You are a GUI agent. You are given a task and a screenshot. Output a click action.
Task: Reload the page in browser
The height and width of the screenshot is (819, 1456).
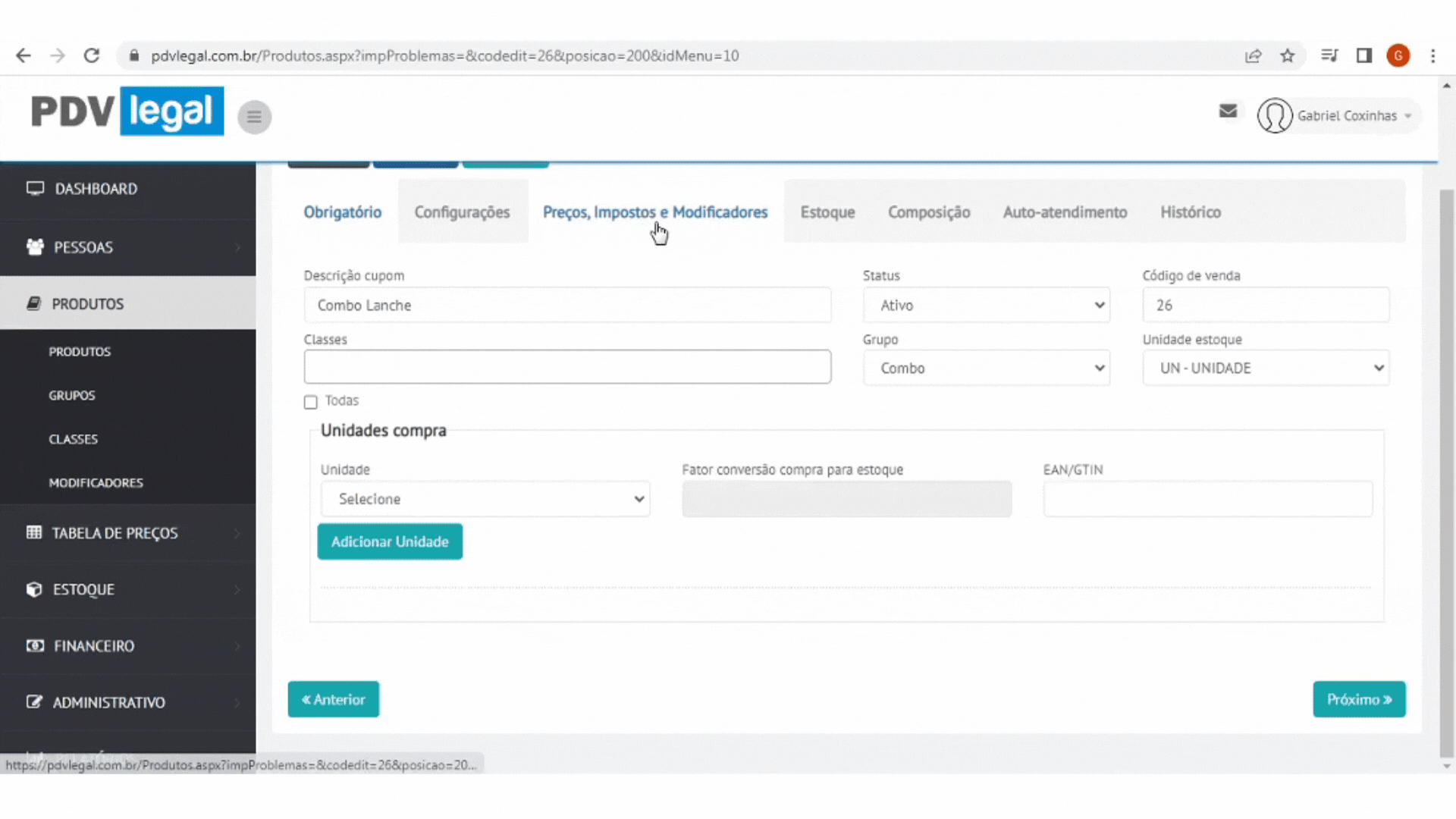(92, 55)
